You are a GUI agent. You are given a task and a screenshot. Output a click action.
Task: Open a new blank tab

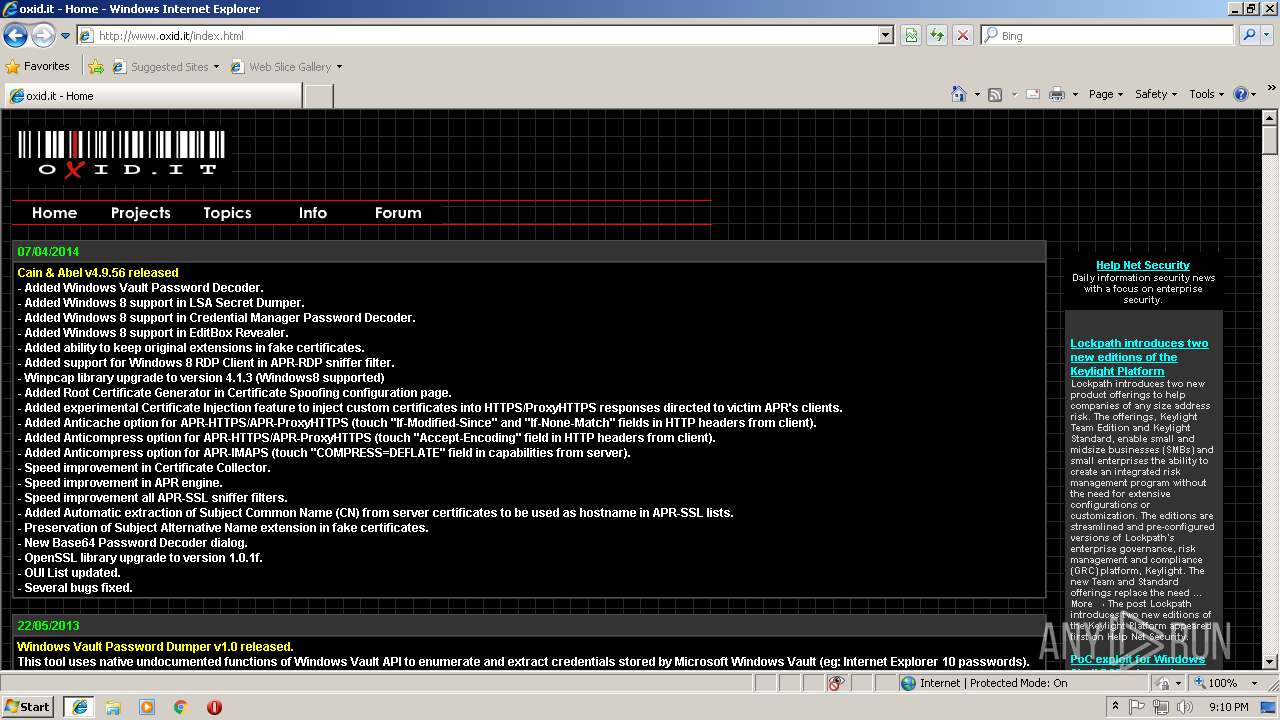(x=318, y=96)
